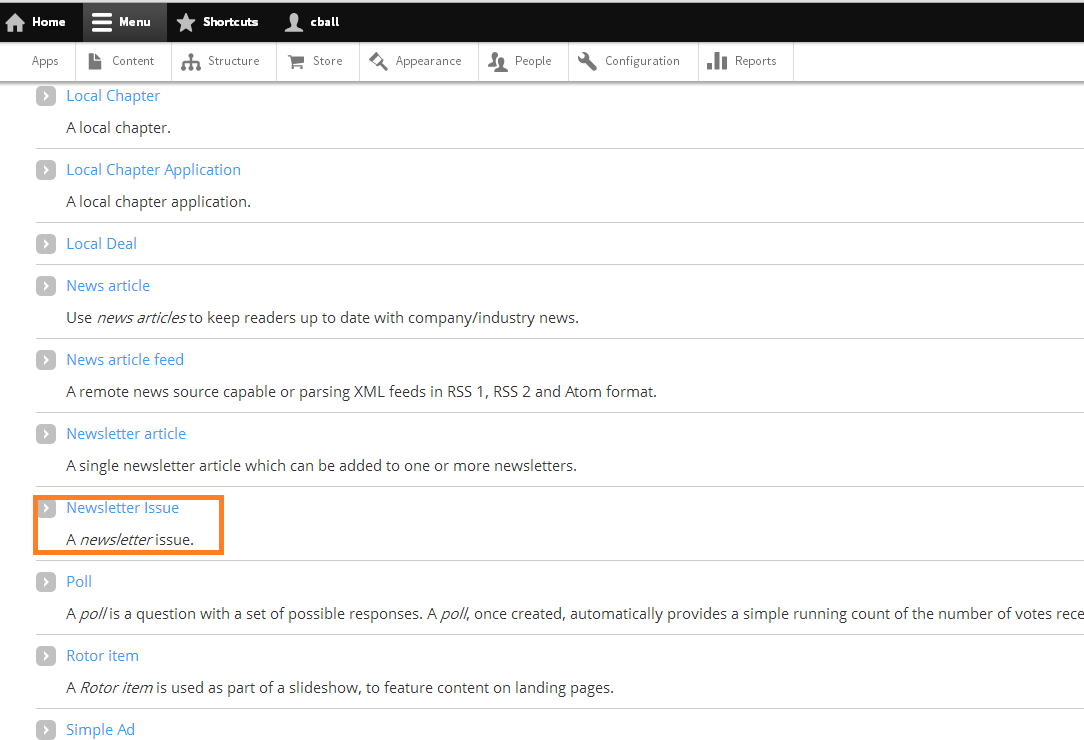Click the news articles company/industry description
1084x740 pixels.
tap(322, 318)
